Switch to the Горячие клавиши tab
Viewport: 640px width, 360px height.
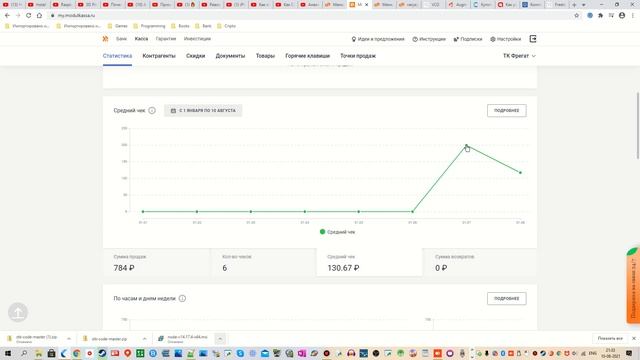(x=307, y=56)
